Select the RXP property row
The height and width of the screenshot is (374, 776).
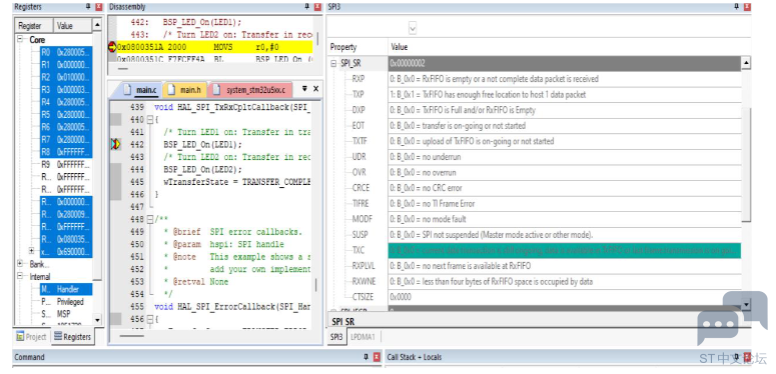[534, 79]
